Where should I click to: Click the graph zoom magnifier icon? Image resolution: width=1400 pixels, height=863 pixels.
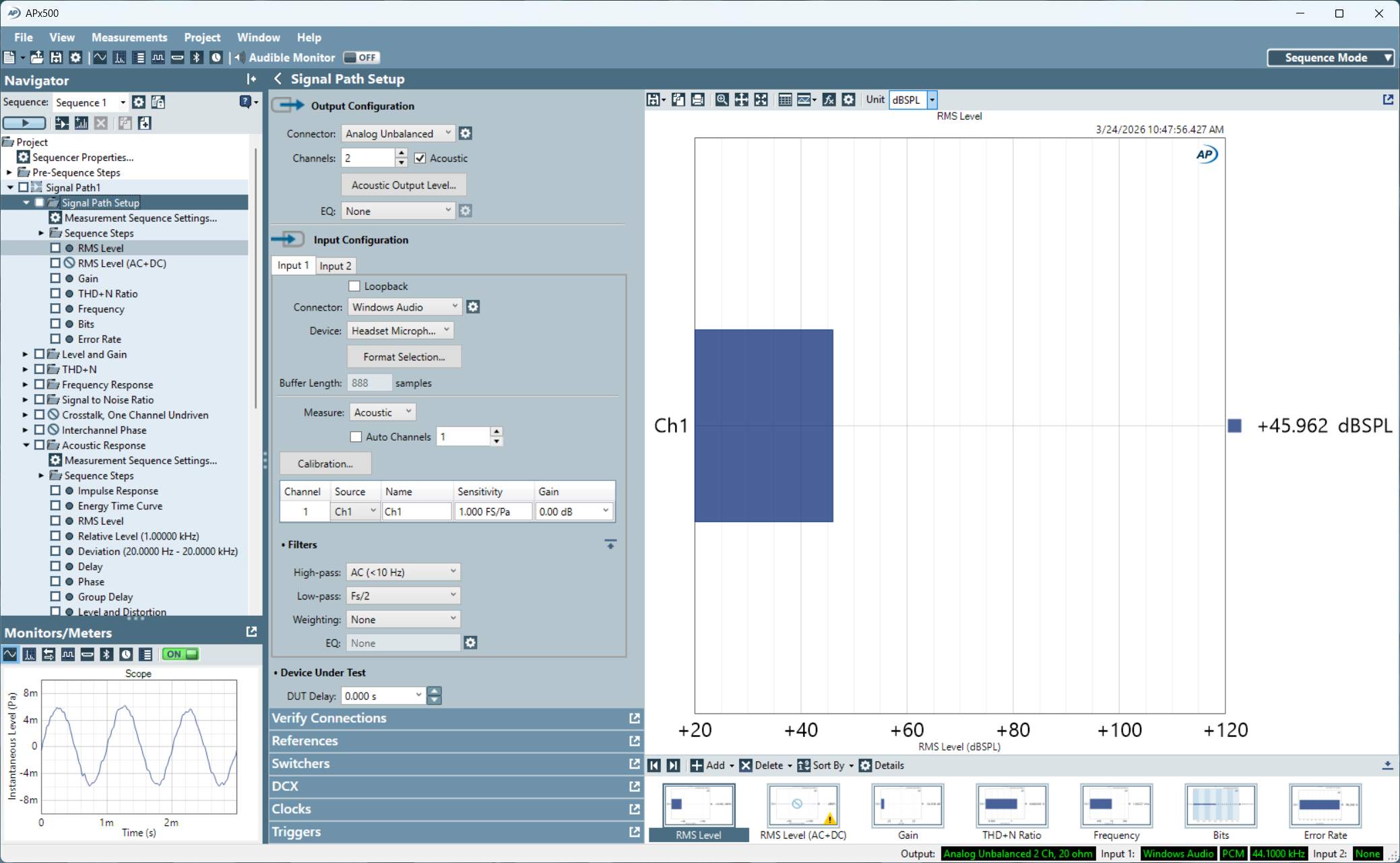[x=722, y=100]
